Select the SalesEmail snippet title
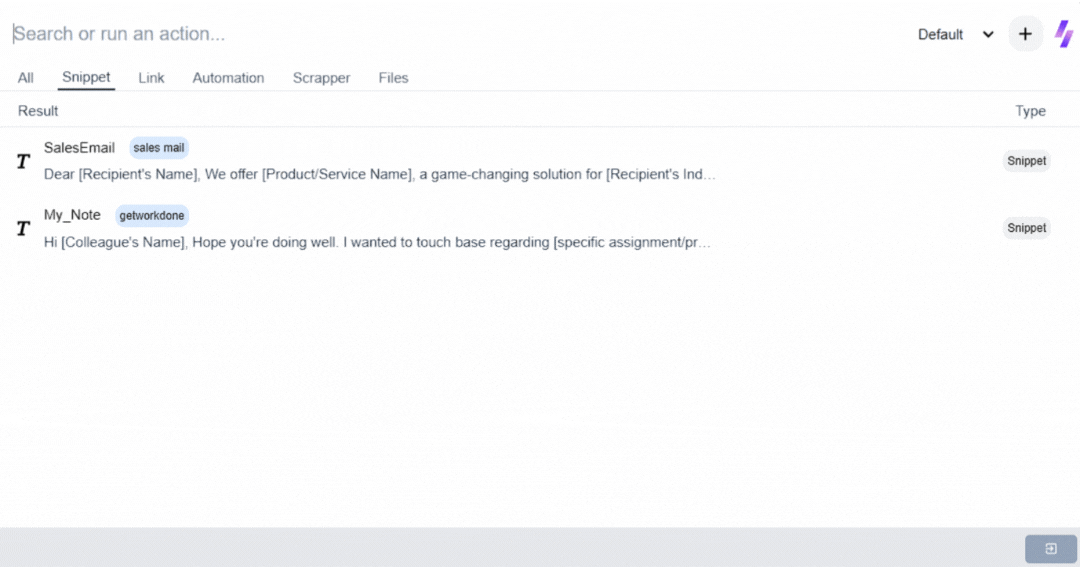Screen dimensions: 1080x568 (79, 148)
